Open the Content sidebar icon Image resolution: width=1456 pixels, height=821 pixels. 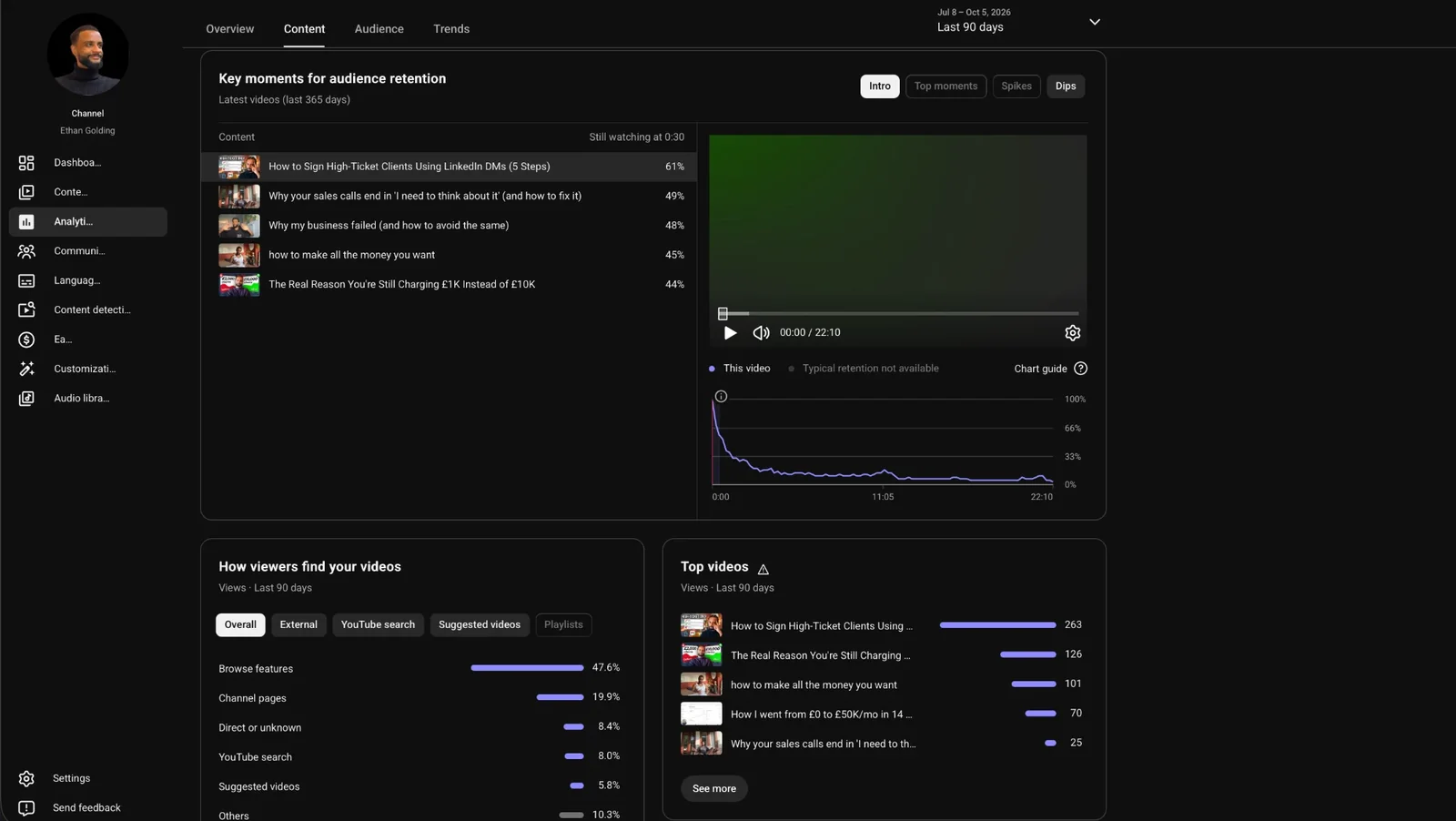[26, 192]
